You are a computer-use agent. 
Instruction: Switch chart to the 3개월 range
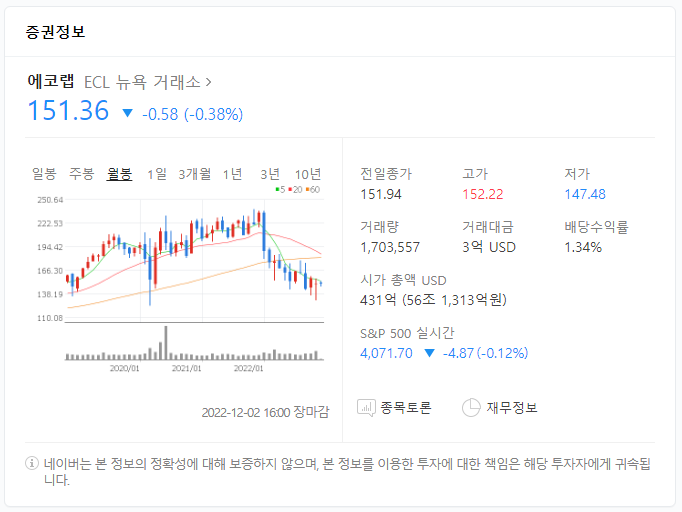pos(194,174)
